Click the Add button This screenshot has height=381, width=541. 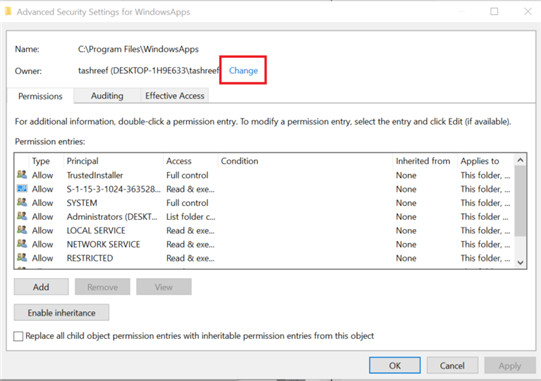(x=41, y=287)
